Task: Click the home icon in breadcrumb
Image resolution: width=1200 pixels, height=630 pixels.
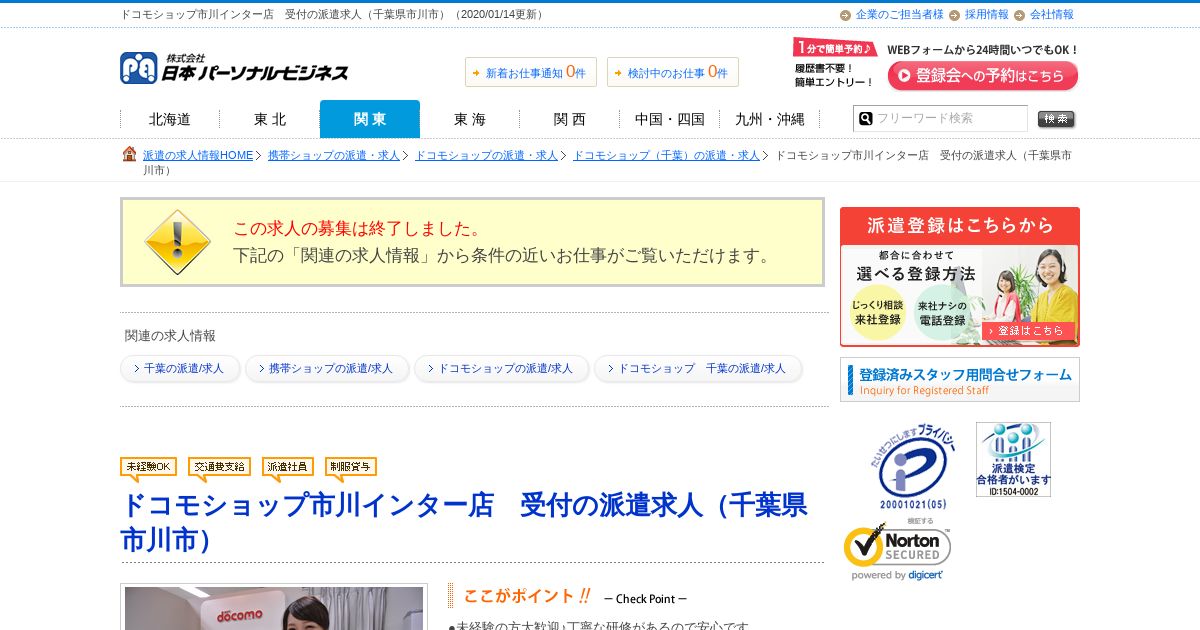Action: 129,154
